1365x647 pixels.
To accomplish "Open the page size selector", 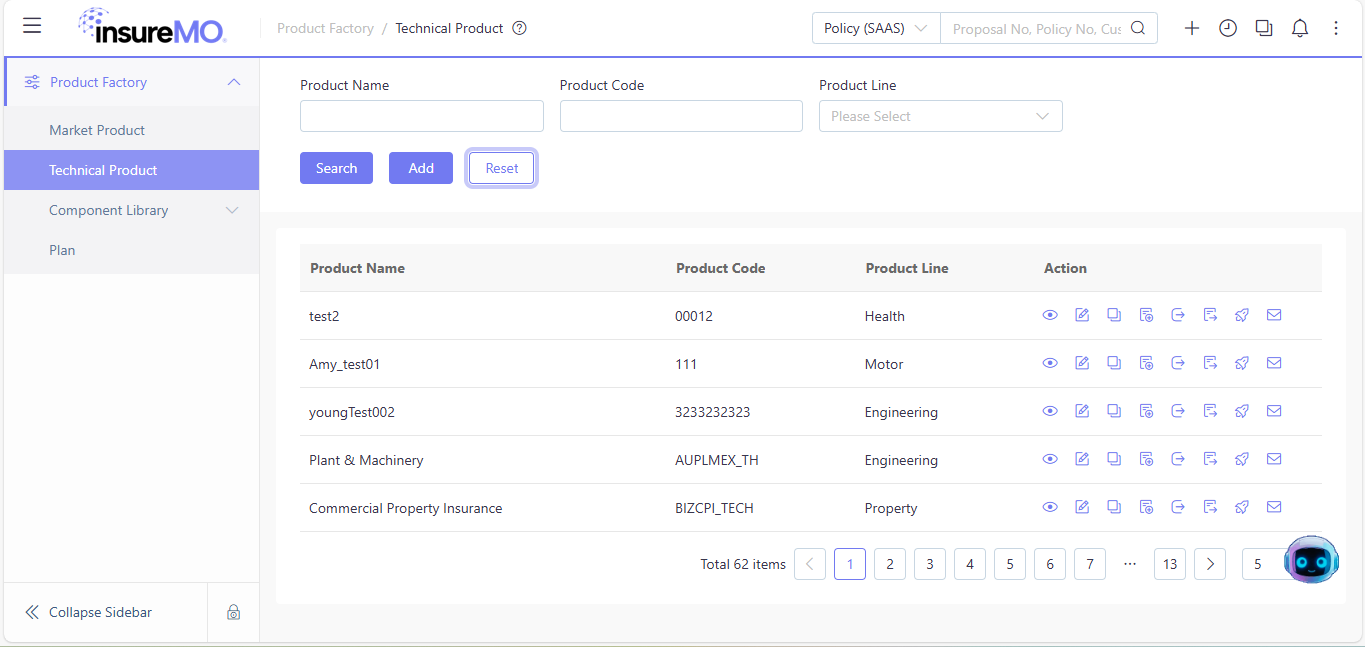I will [1263, 564].
